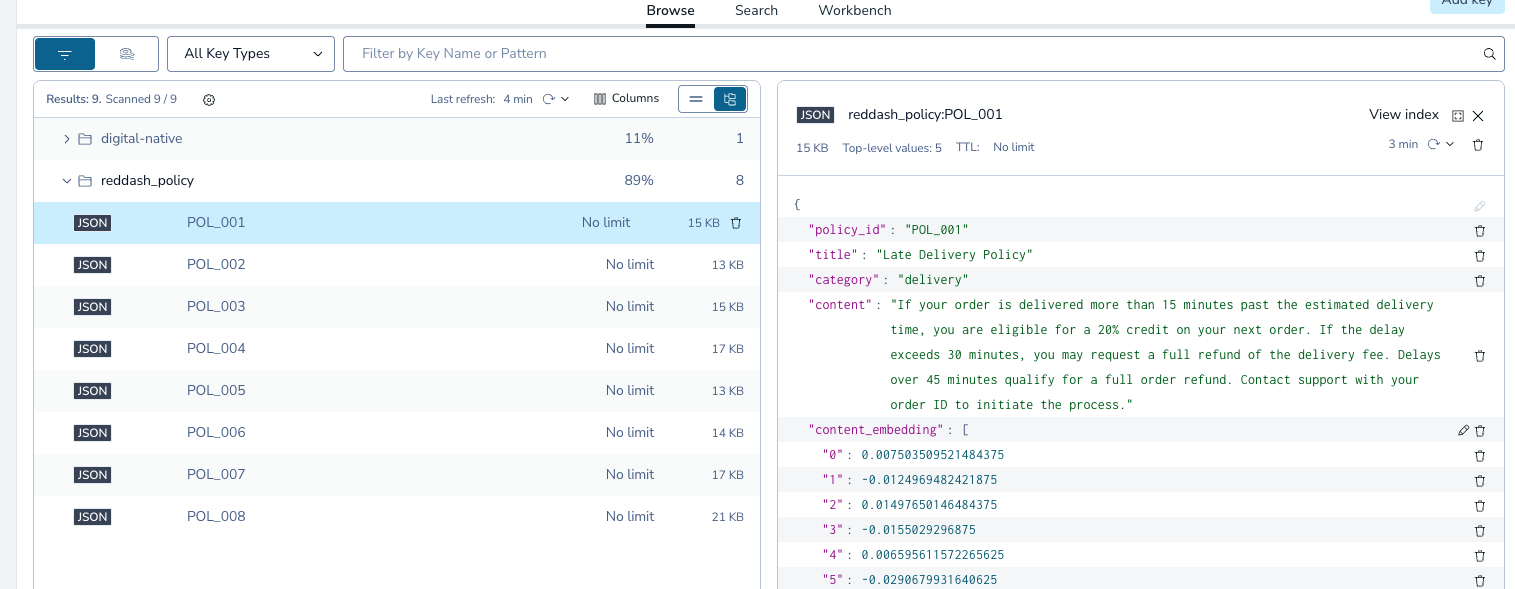Refresh the key details panel
1515x589 pixels.
1433,144
